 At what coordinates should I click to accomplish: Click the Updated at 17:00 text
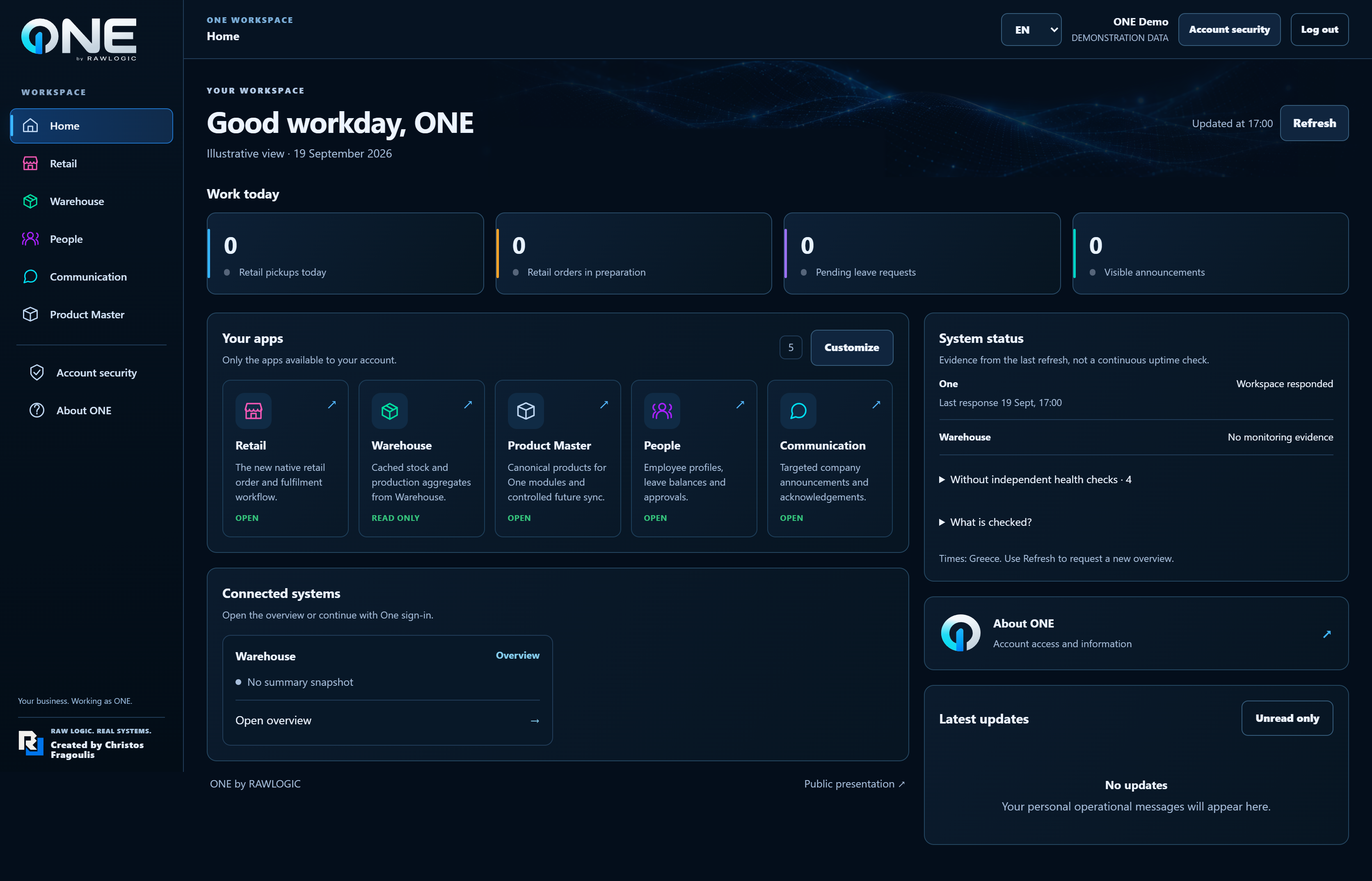1232,123
